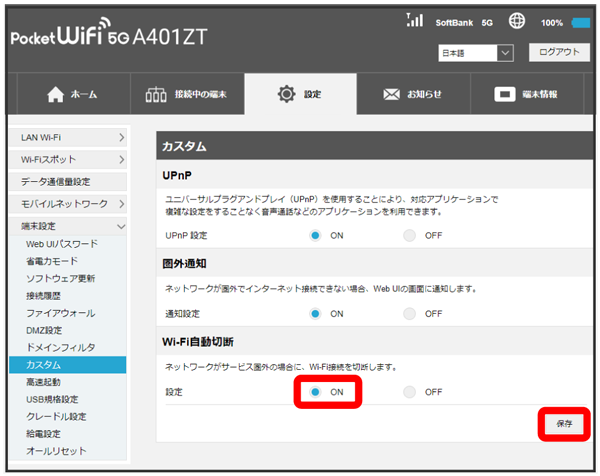Screen dimensions: 600x476
Task: Click the battery status icon
Action: [x=582, y=22]
